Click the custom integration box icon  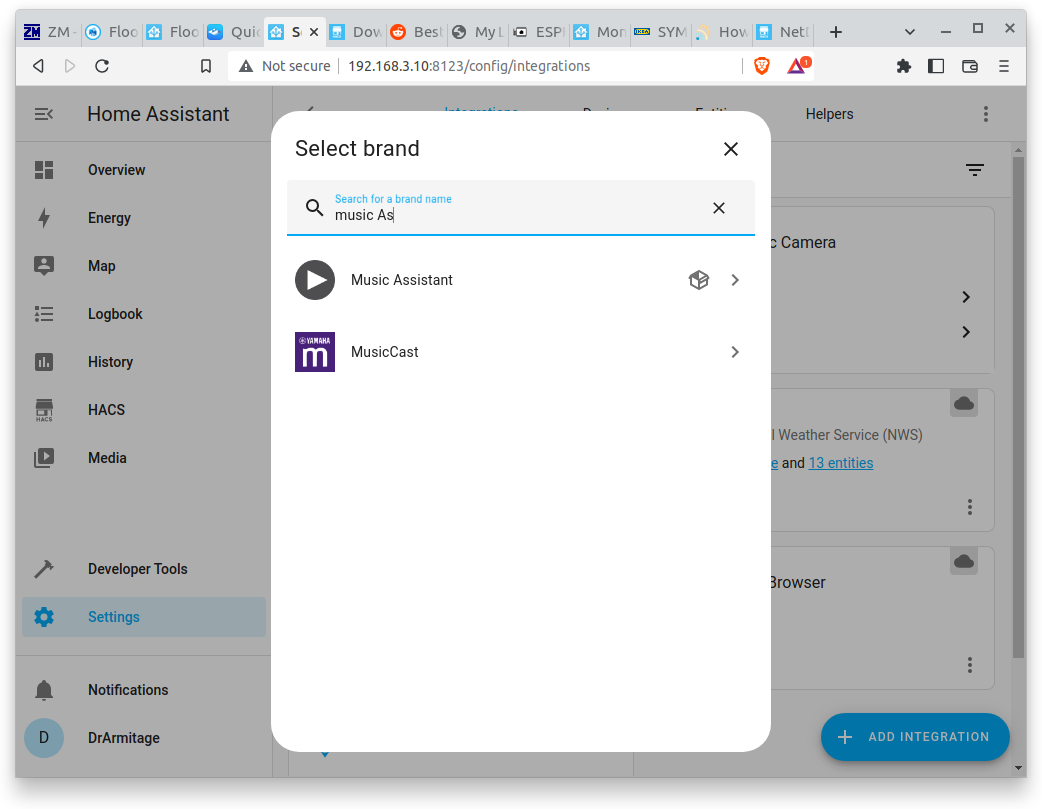[x=698, y=280]
